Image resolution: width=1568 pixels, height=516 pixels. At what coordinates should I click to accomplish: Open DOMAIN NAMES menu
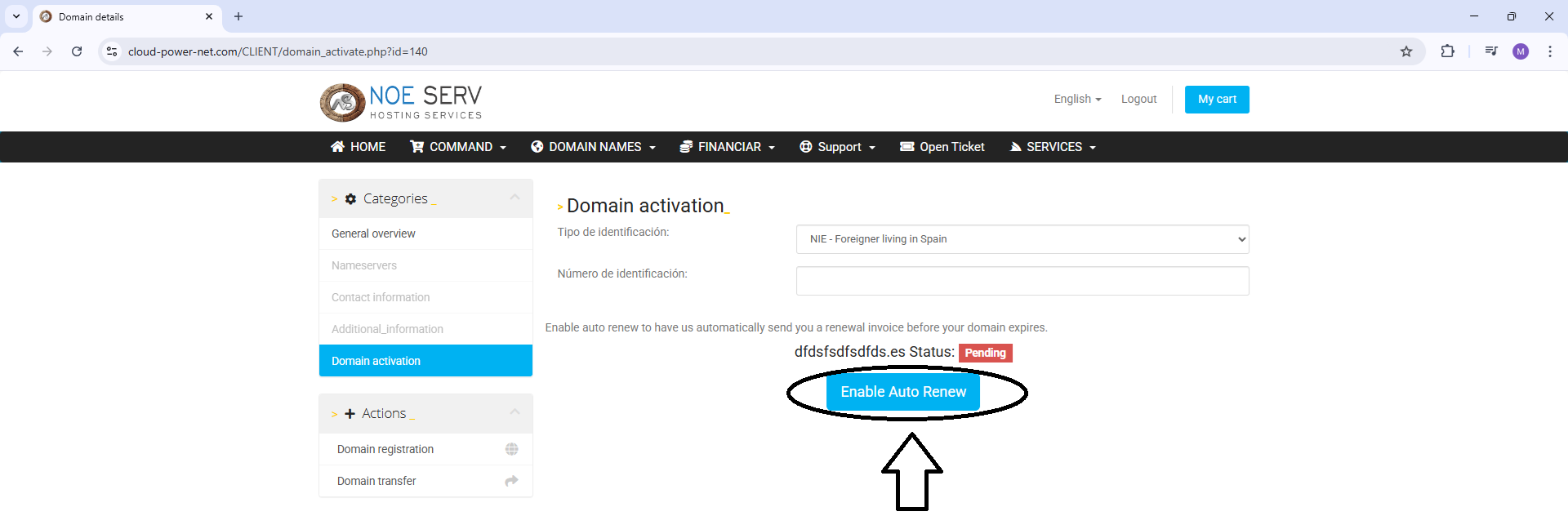pyautogui.click(x=594, y=147)
